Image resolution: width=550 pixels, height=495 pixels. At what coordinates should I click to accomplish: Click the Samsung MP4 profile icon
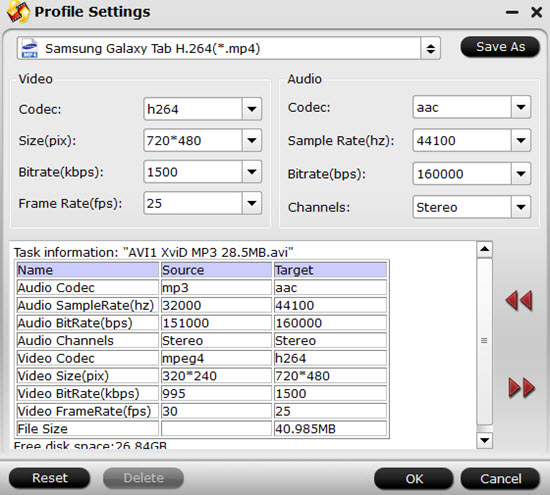click(x=29, y=48)
